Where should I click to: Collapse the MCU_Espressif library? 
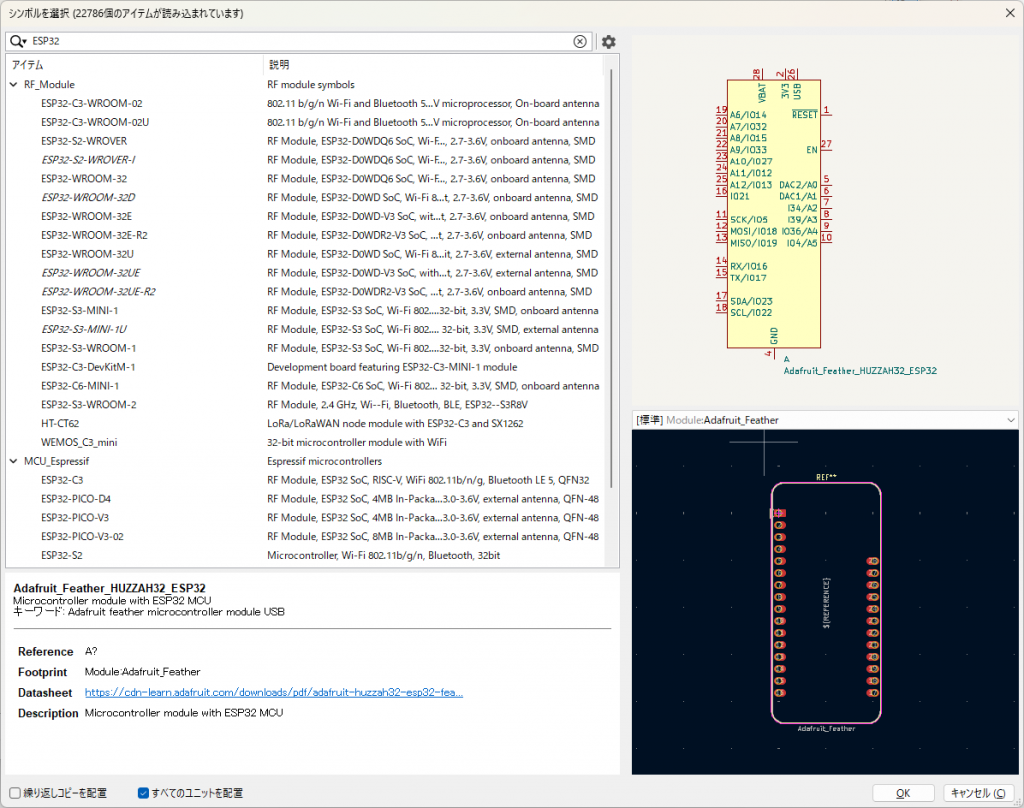click(x=14, y=461)
